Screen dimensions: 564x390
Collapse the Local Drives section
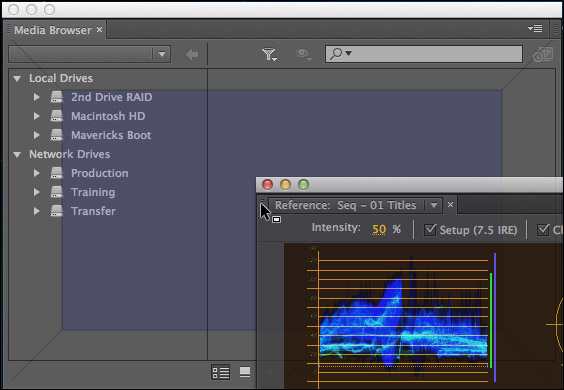point(17,78)
